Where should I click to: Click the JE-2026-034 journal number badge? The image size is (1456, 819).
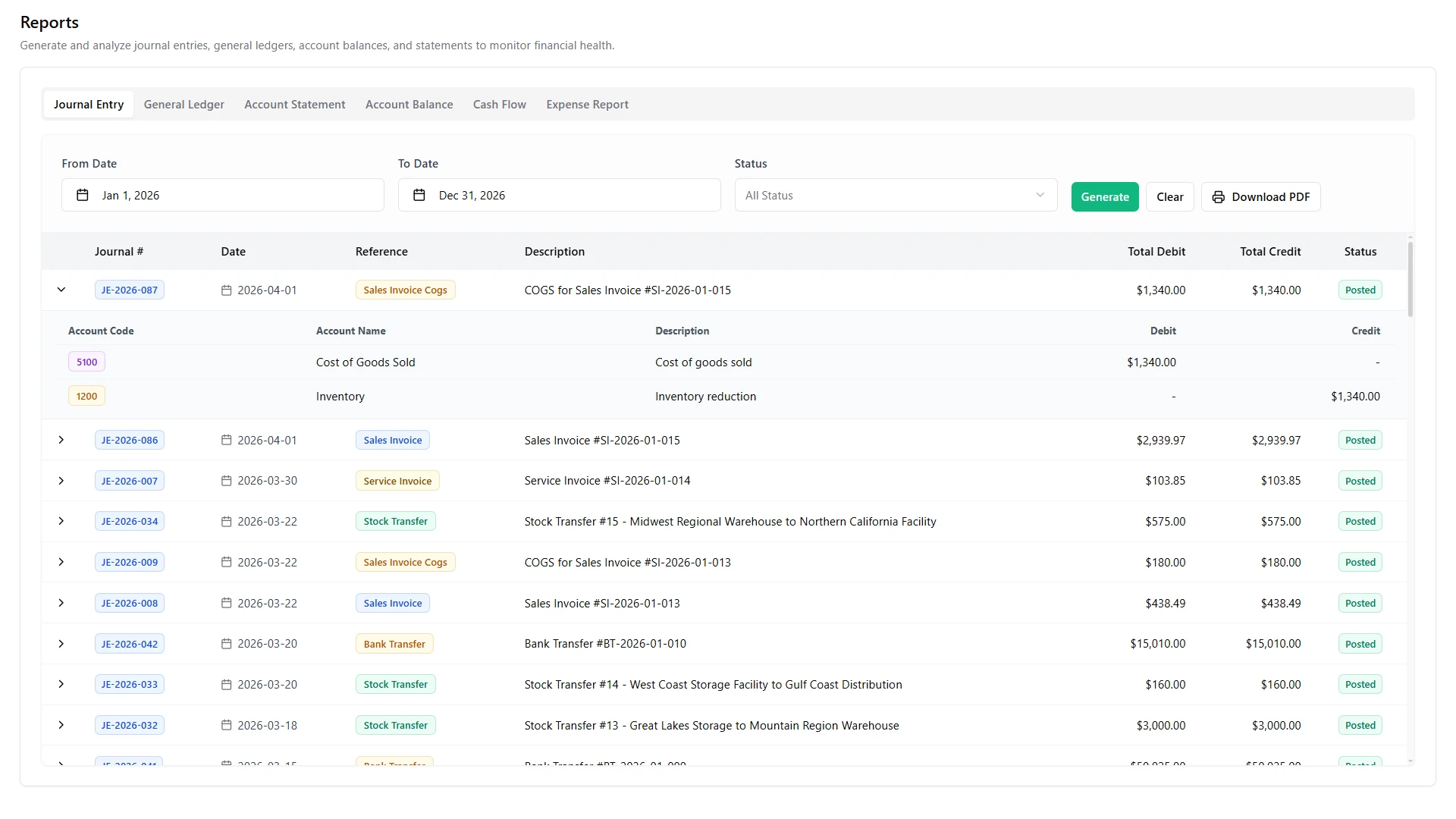(x=130, y=521)
